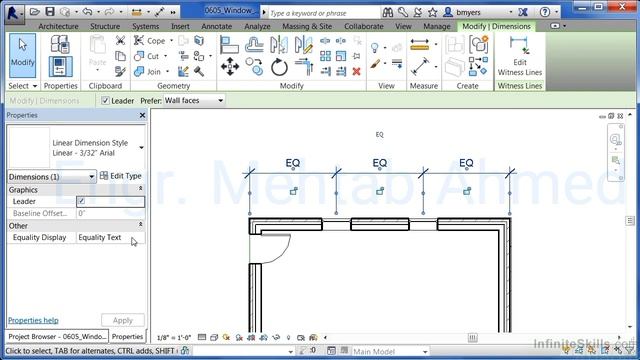Close the Properties palette
The height and width of the screenshot is (360, 640).
pos(142,116)
